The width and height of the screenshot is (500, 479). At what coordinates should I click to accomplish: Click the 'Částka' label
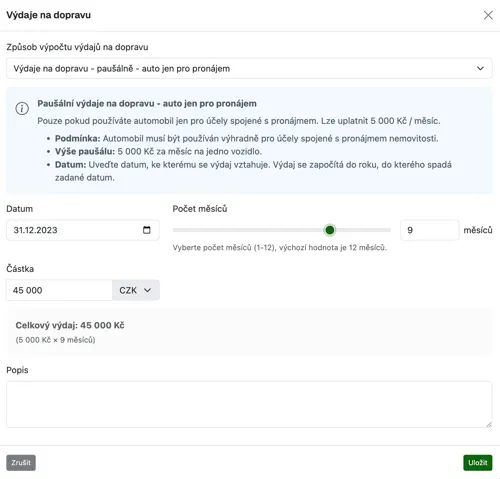[x=20, y=269]
